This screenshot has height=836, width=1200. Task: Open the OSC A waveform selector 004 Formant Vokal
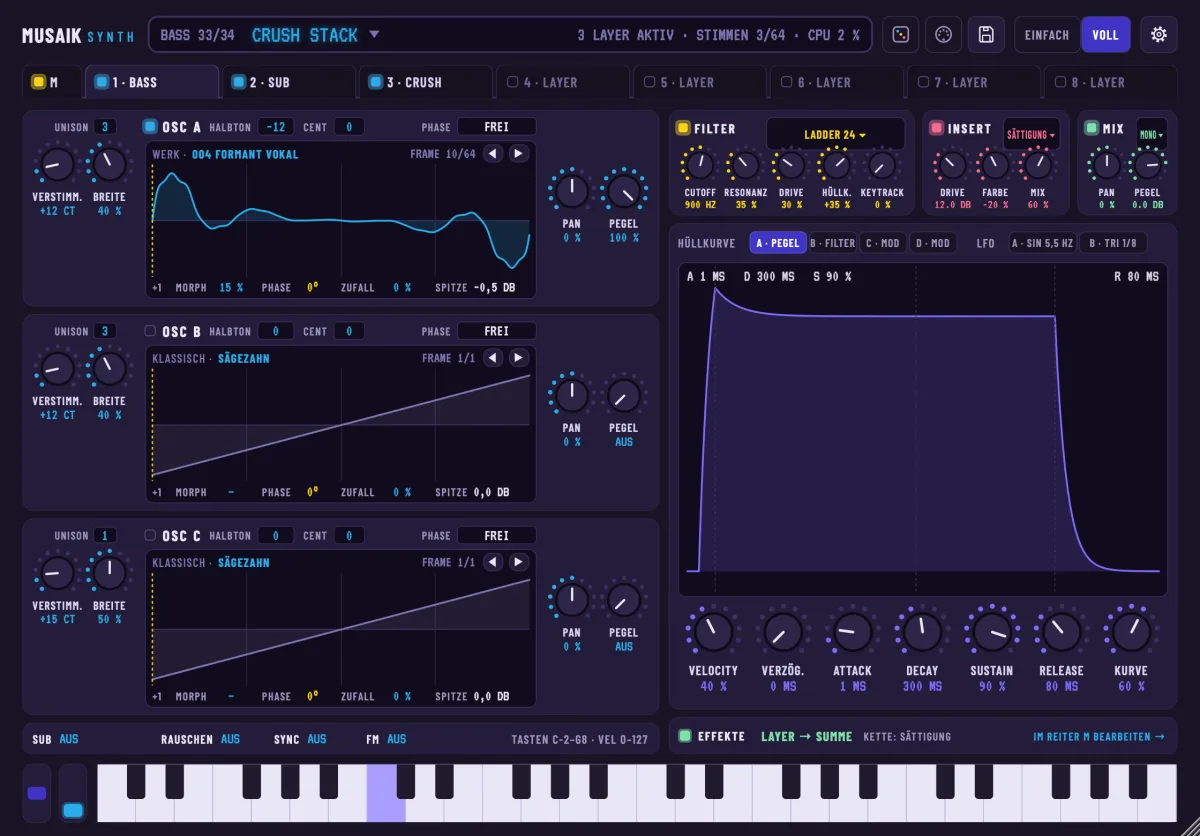(x=245, y=154)
